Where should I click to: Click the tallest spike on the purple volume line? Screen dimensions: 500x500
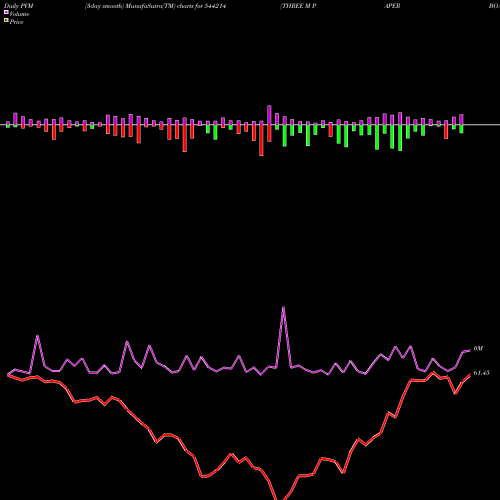click(283, 308)
